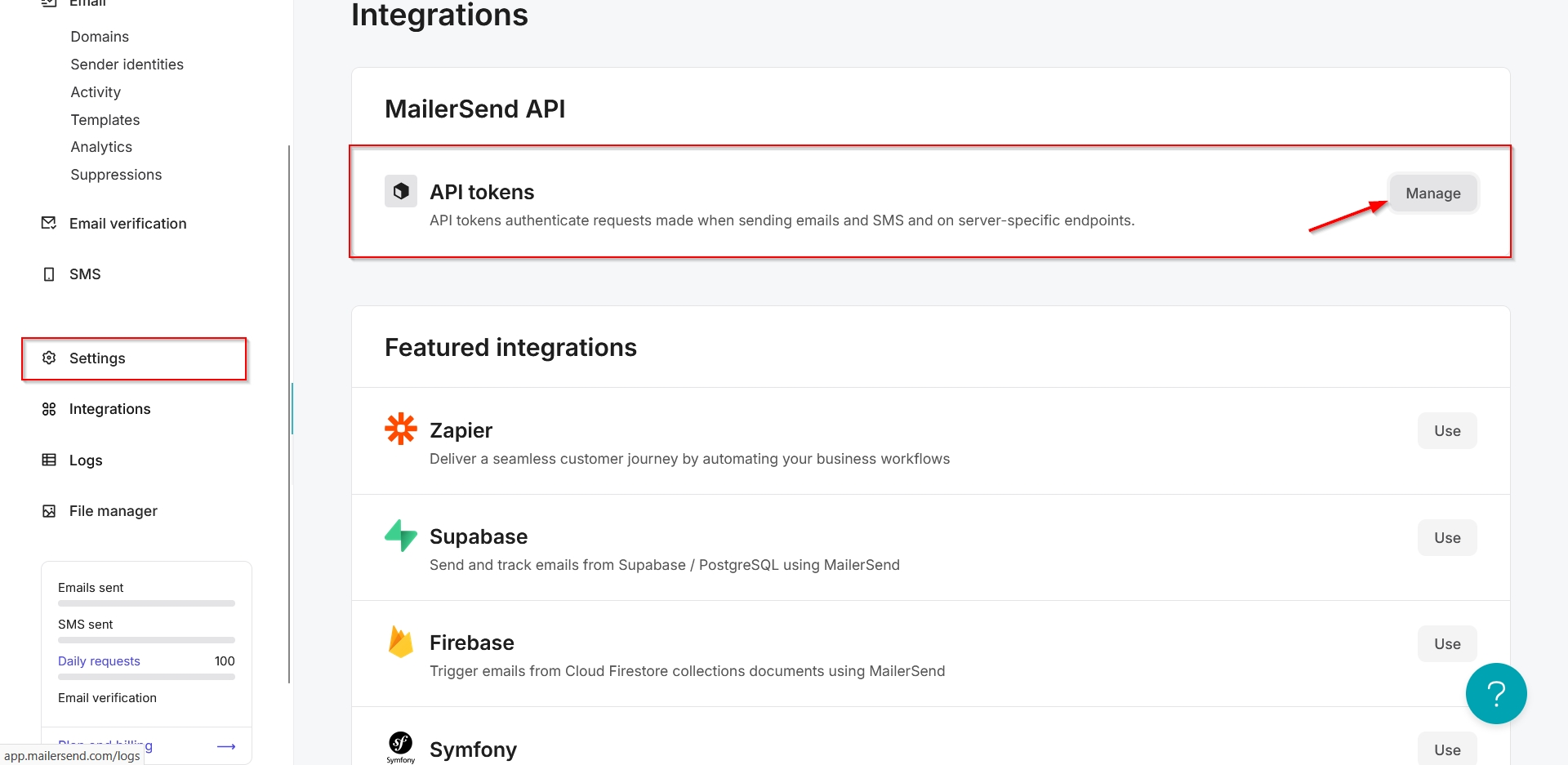The height and width of the screenshot is (765, 1568).
Task: Open File manager in sidebar
Action: click(113, 511)
